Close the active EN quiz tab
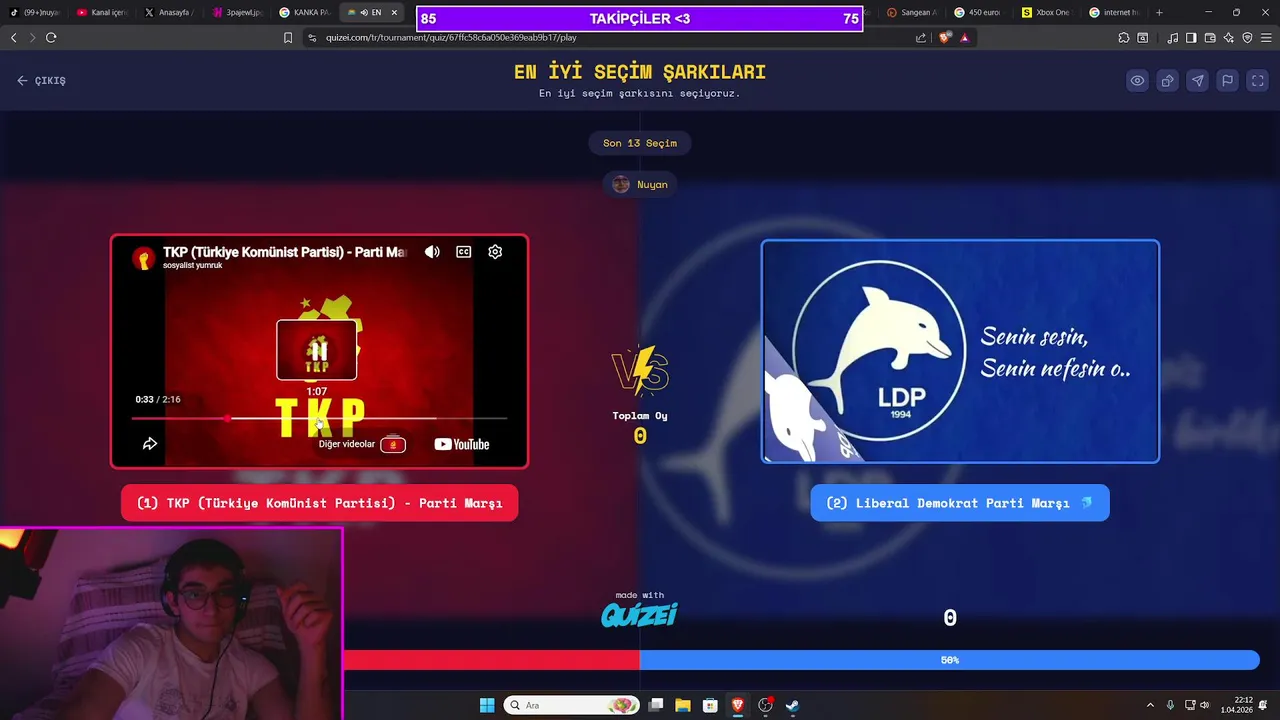Image resolution: width=1280 pixels, height=720 pixels. (394, 12)
